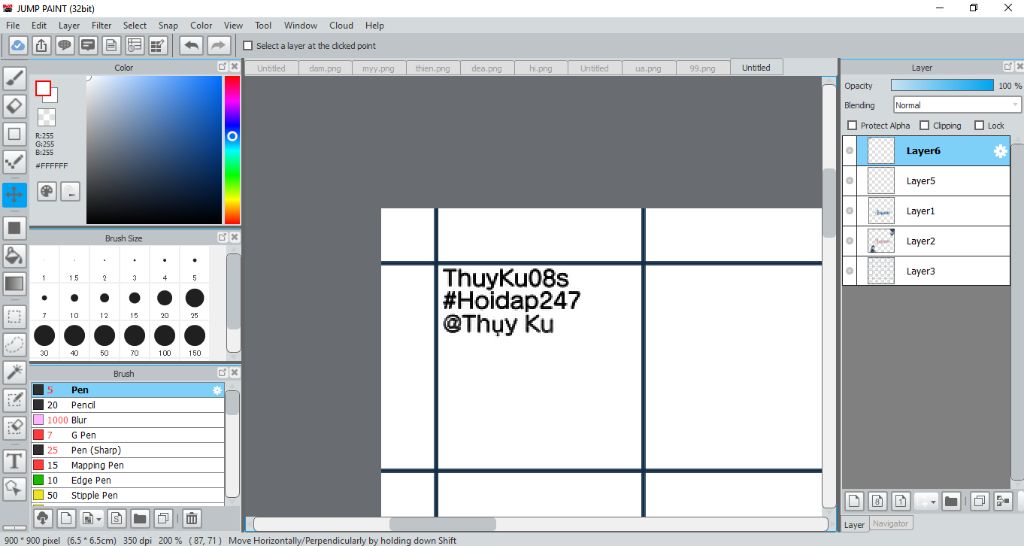Select the Stipple Pen brush

click(128, 495)
